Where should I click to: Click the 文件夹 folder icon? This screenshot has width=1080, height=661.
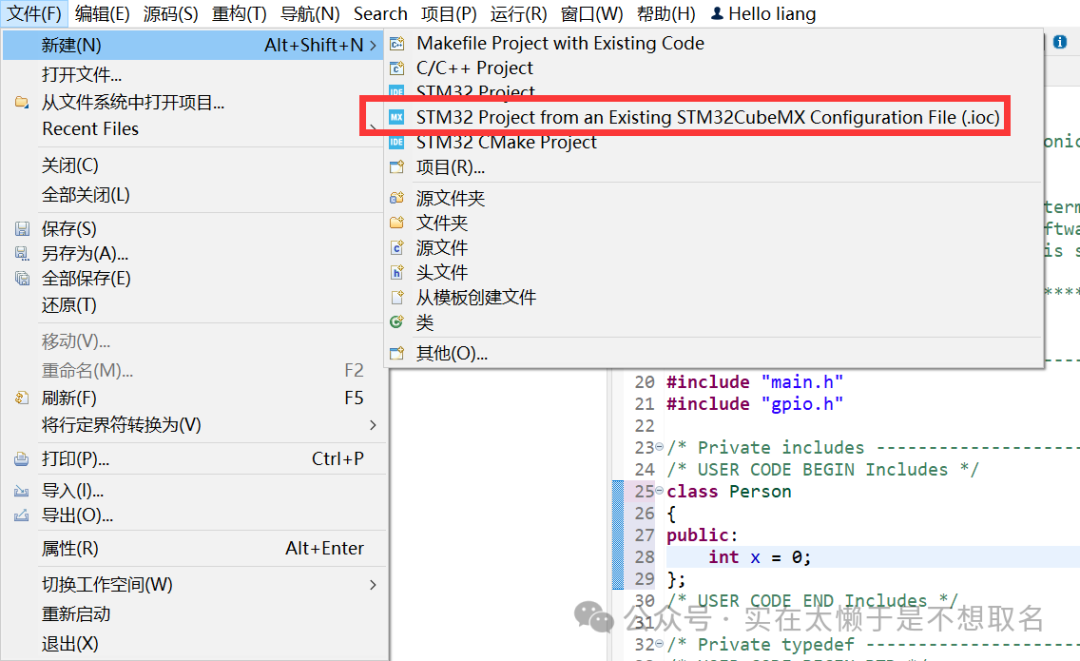pos(397,223)
